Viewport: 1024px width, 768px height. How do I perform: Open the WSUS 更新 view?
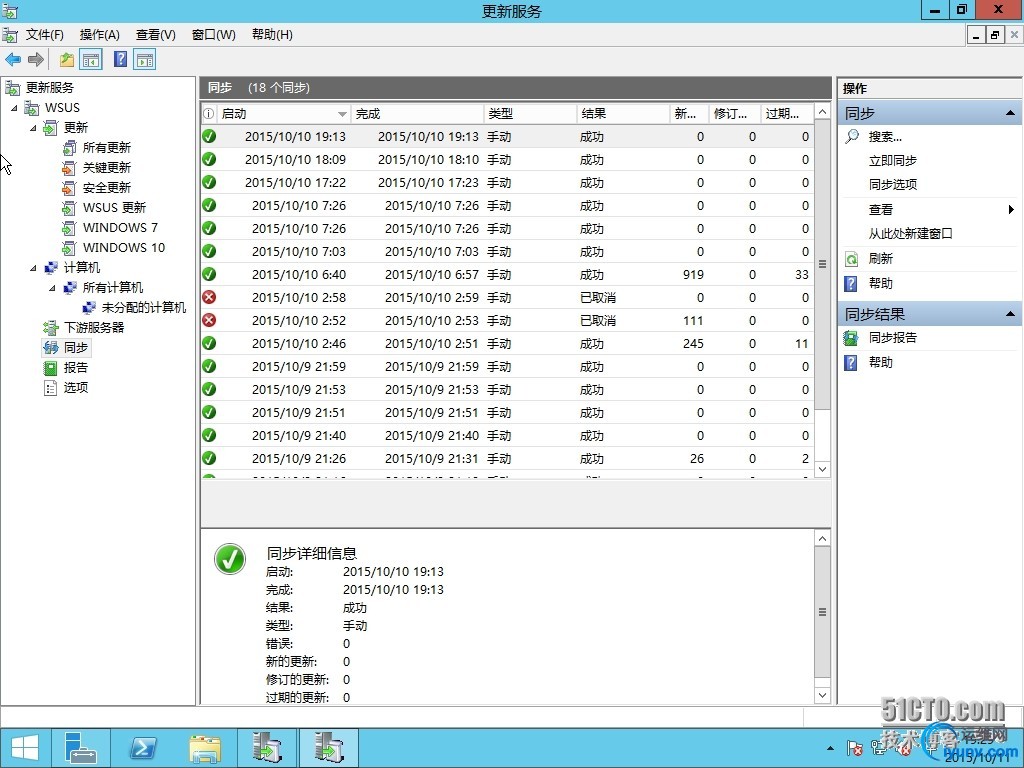pyautogui.click(x=114, y=208)
